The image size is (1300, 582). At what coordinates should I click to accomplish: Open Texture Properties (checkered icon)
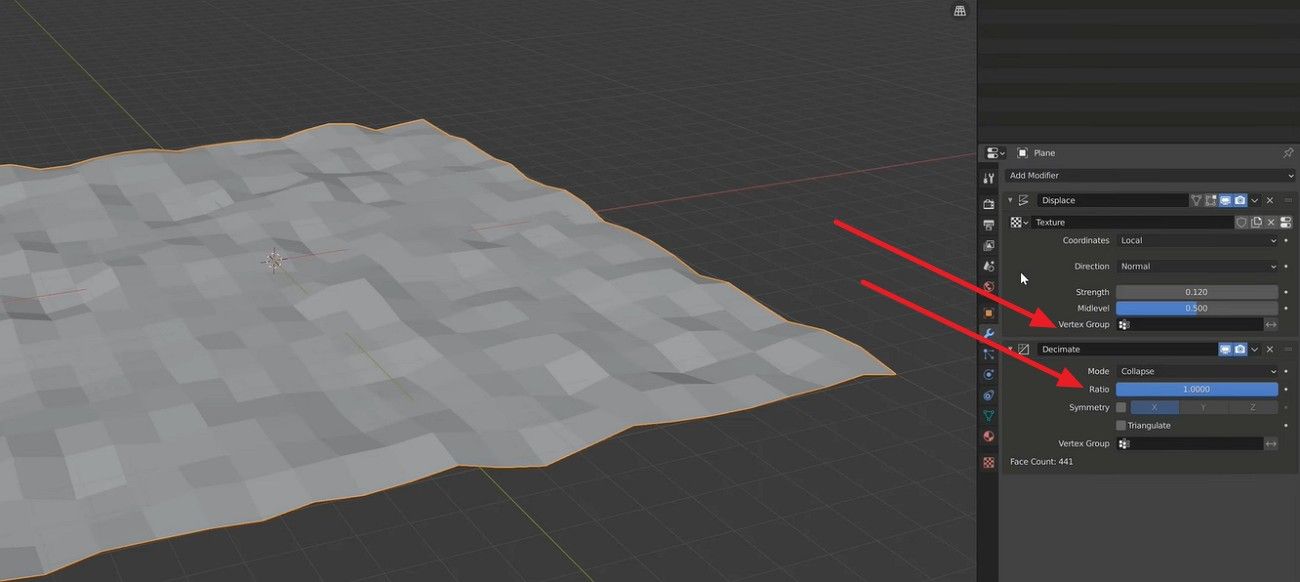point(988,459)
